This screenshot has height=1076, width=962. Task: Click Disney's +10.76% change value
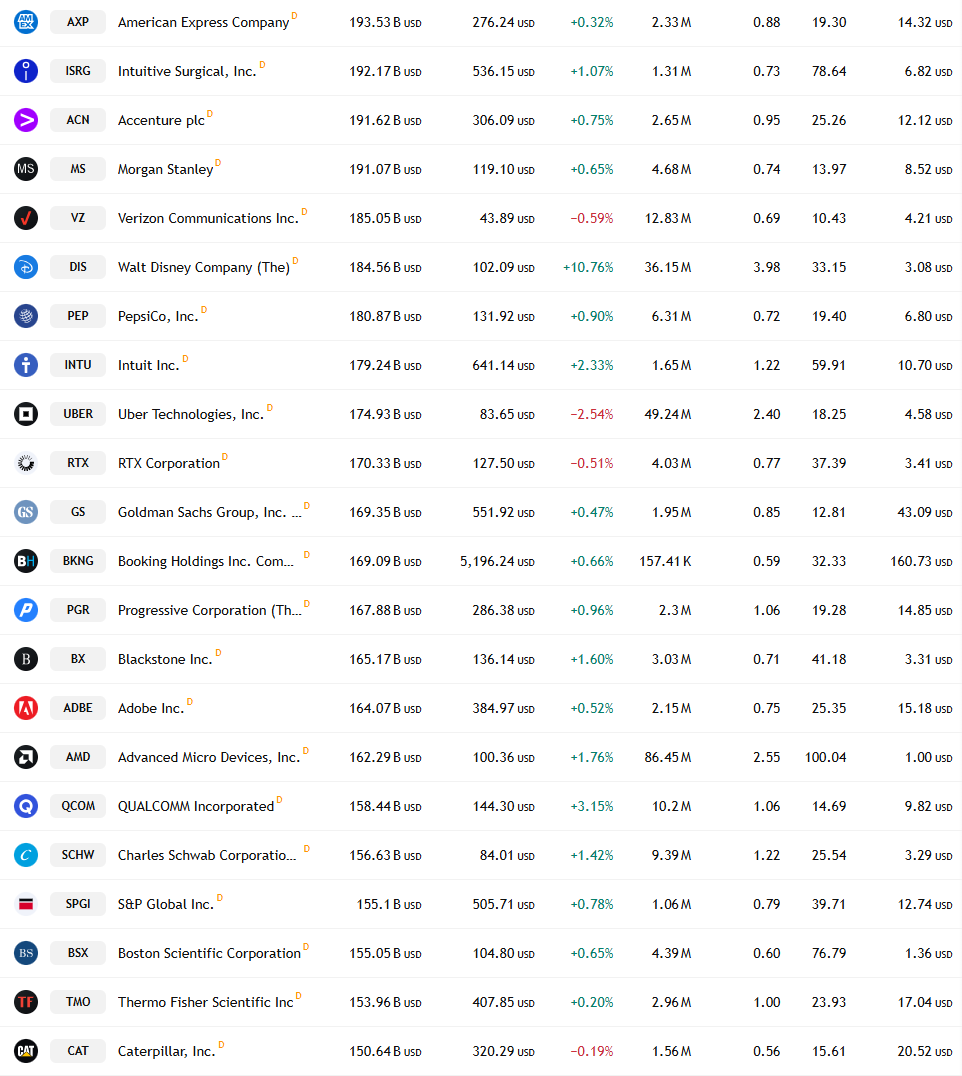588,267
